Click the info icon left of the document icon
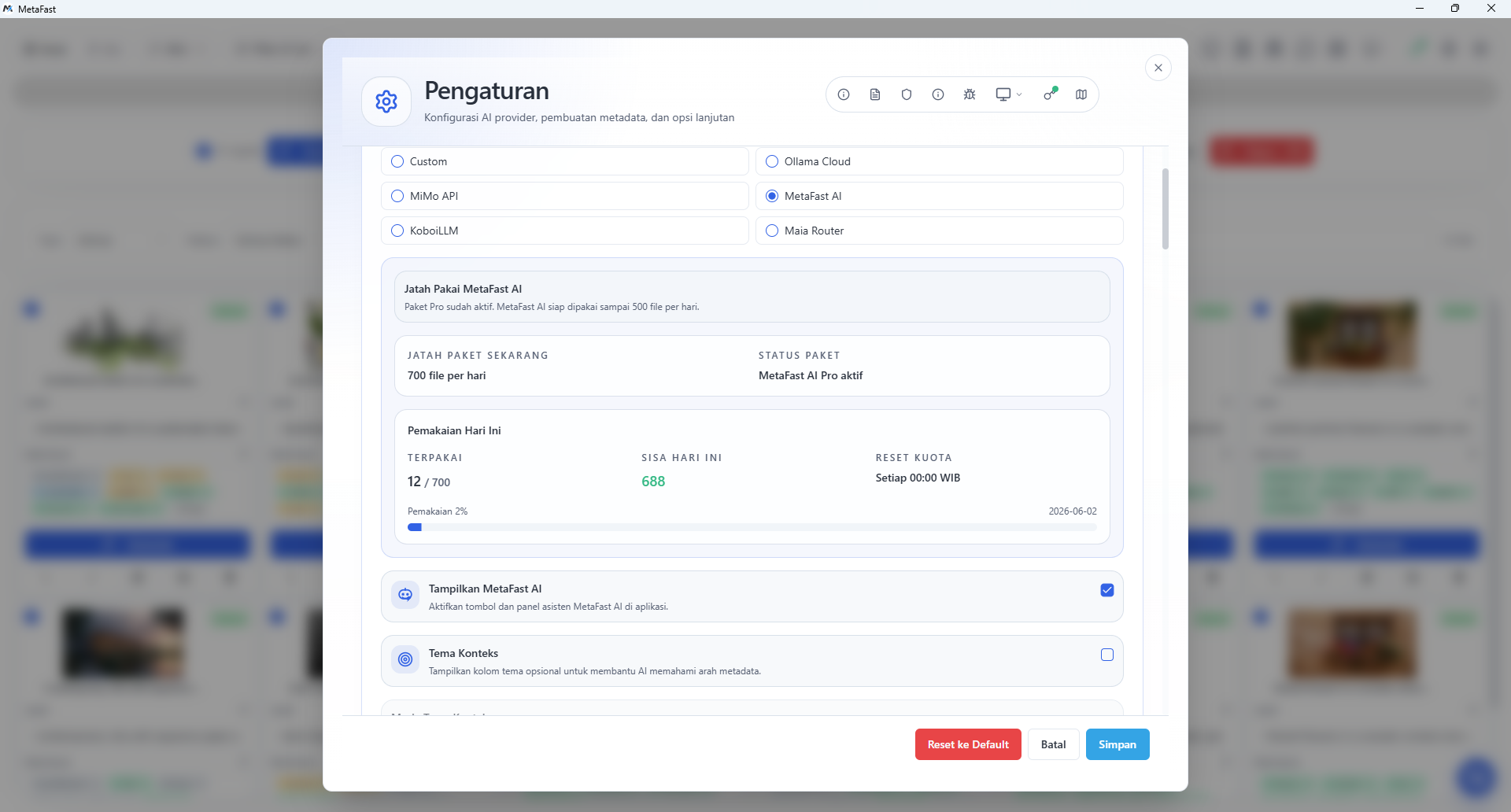1511x812 pixels. (844, 94)
